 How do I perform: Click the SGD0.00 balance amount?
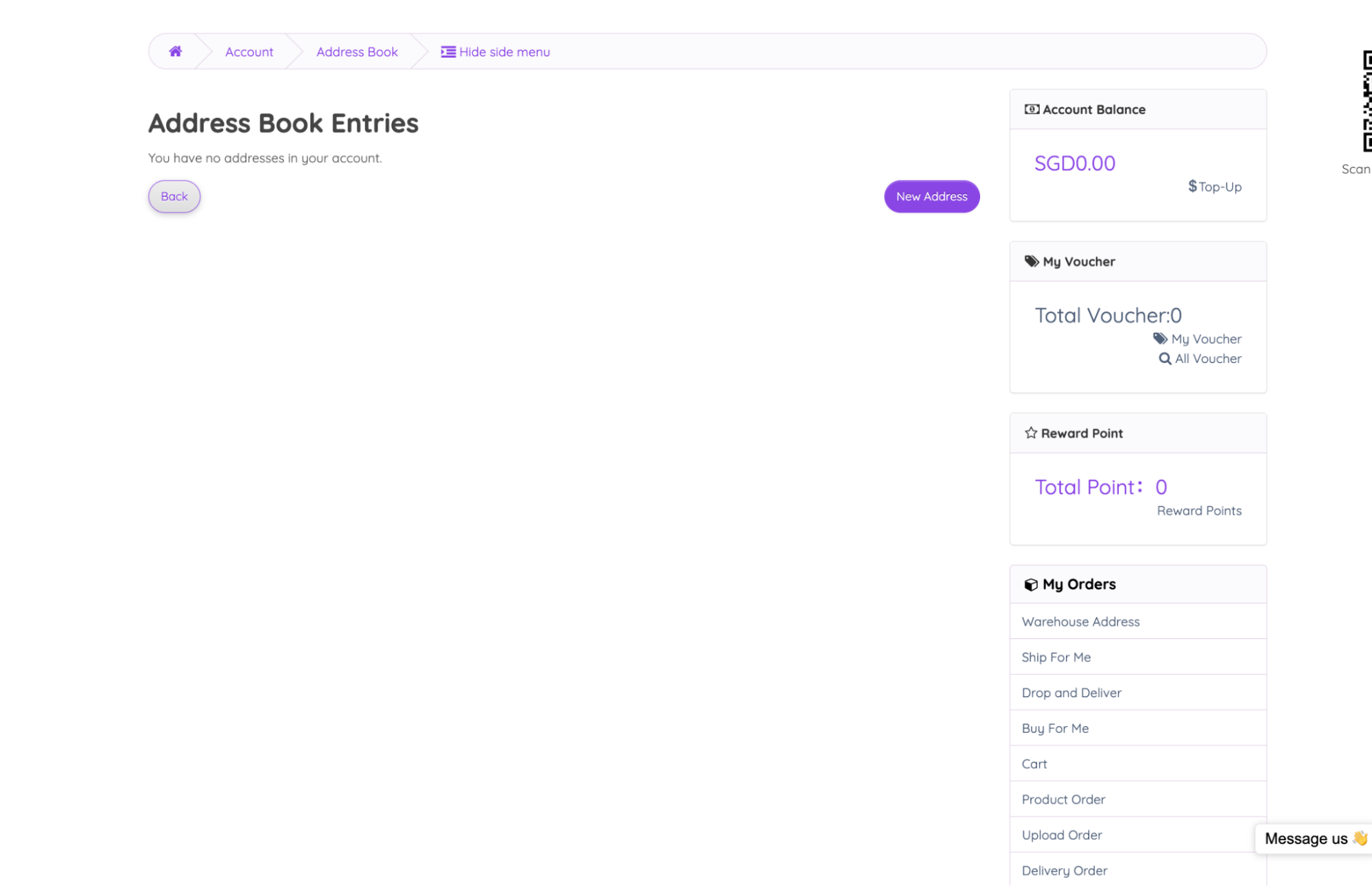[x=1075, y=163]
